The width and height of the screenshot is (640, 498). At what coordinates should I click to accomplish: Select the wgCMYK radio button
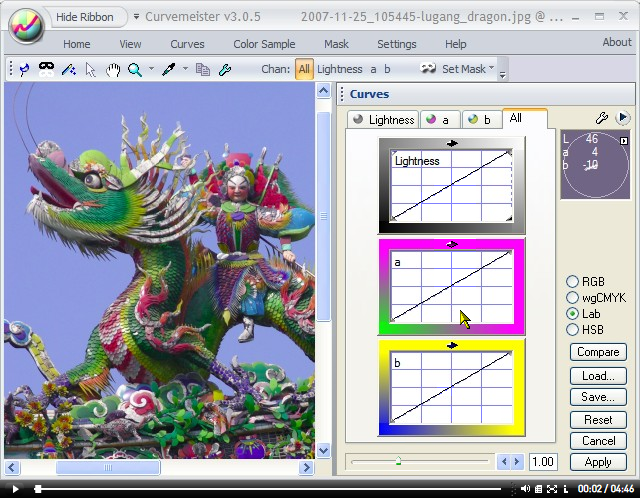coord(572,298)
